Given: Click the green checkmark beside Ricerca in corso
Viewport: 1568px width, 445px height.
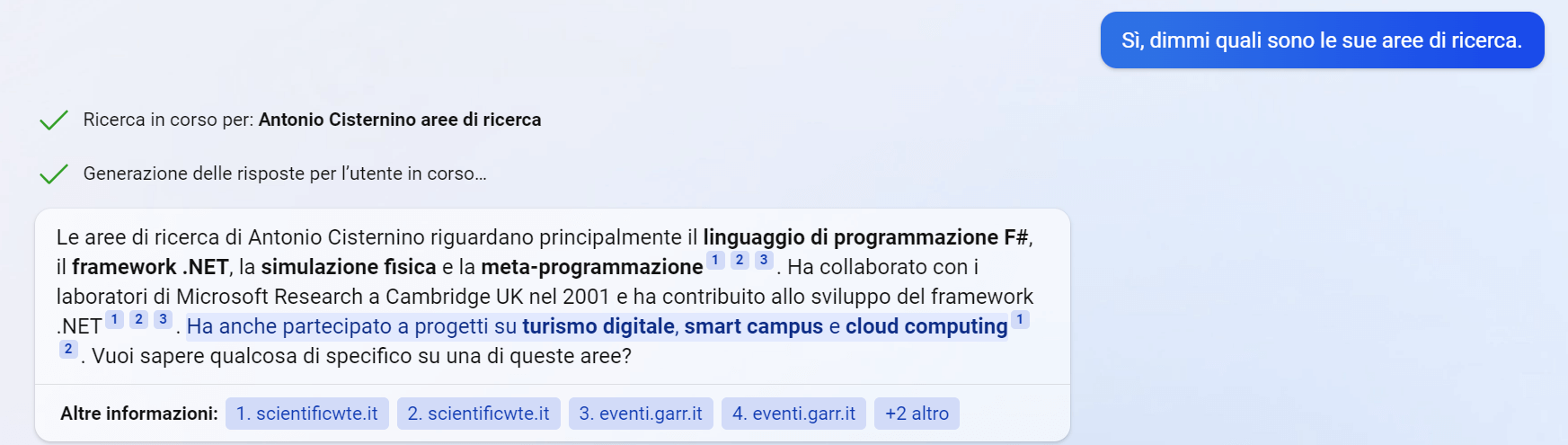Looking at the screenshot, I should 54,120.
